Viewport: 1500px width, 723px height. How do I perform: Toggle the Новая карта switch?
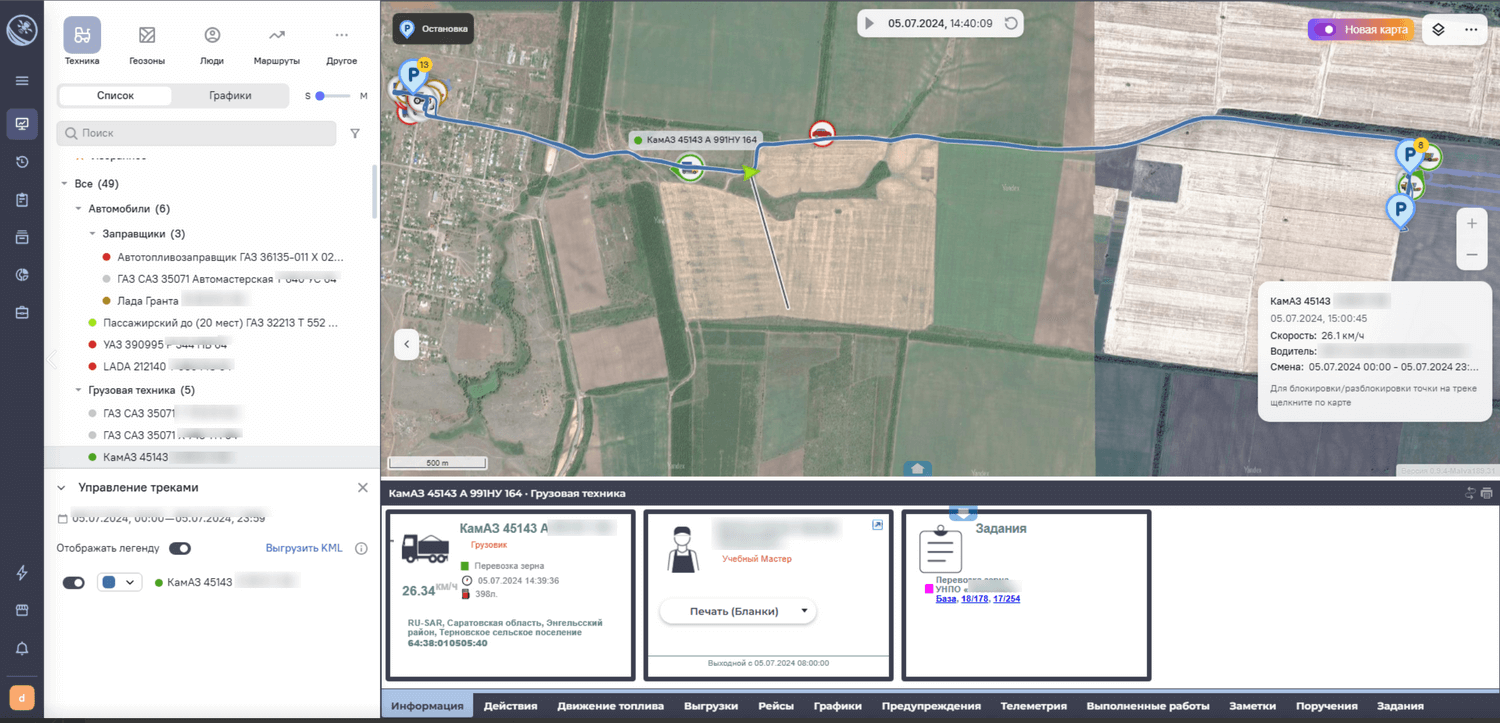click(x=1326, y=30)
